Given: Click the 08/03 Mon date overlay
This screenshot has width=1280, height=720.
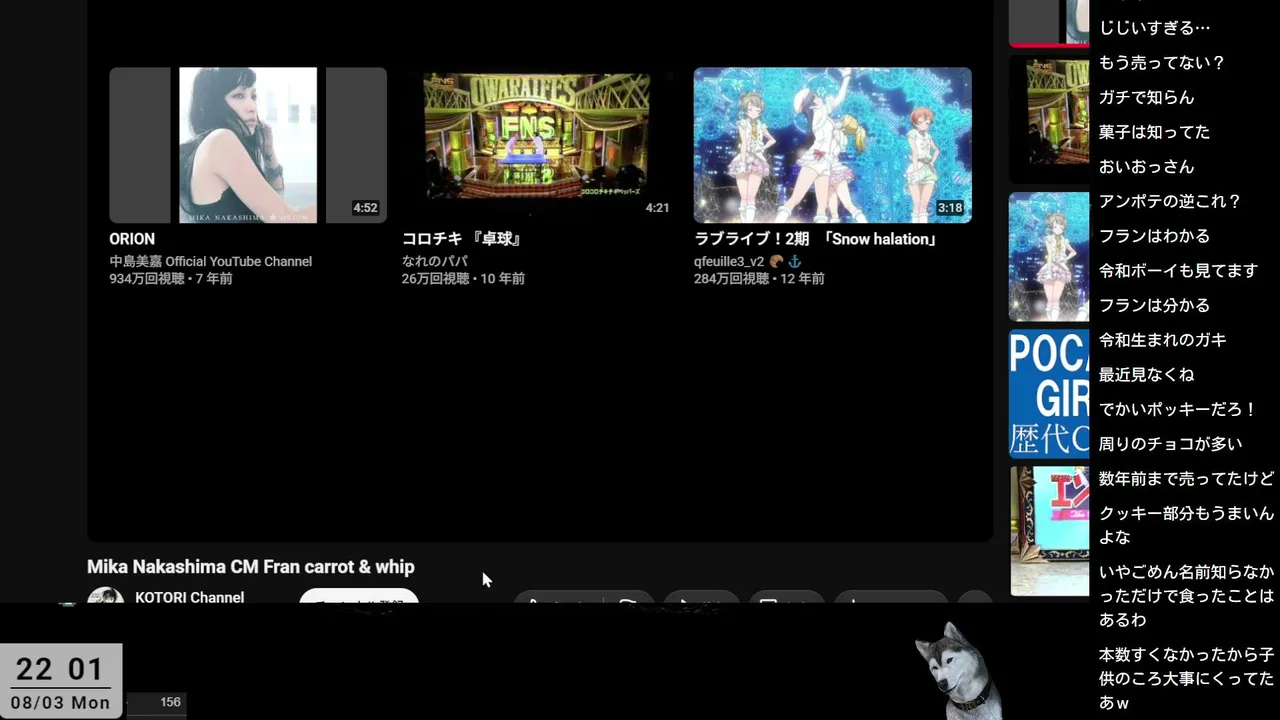Looking at the screenshot, I should pos(60,703).
